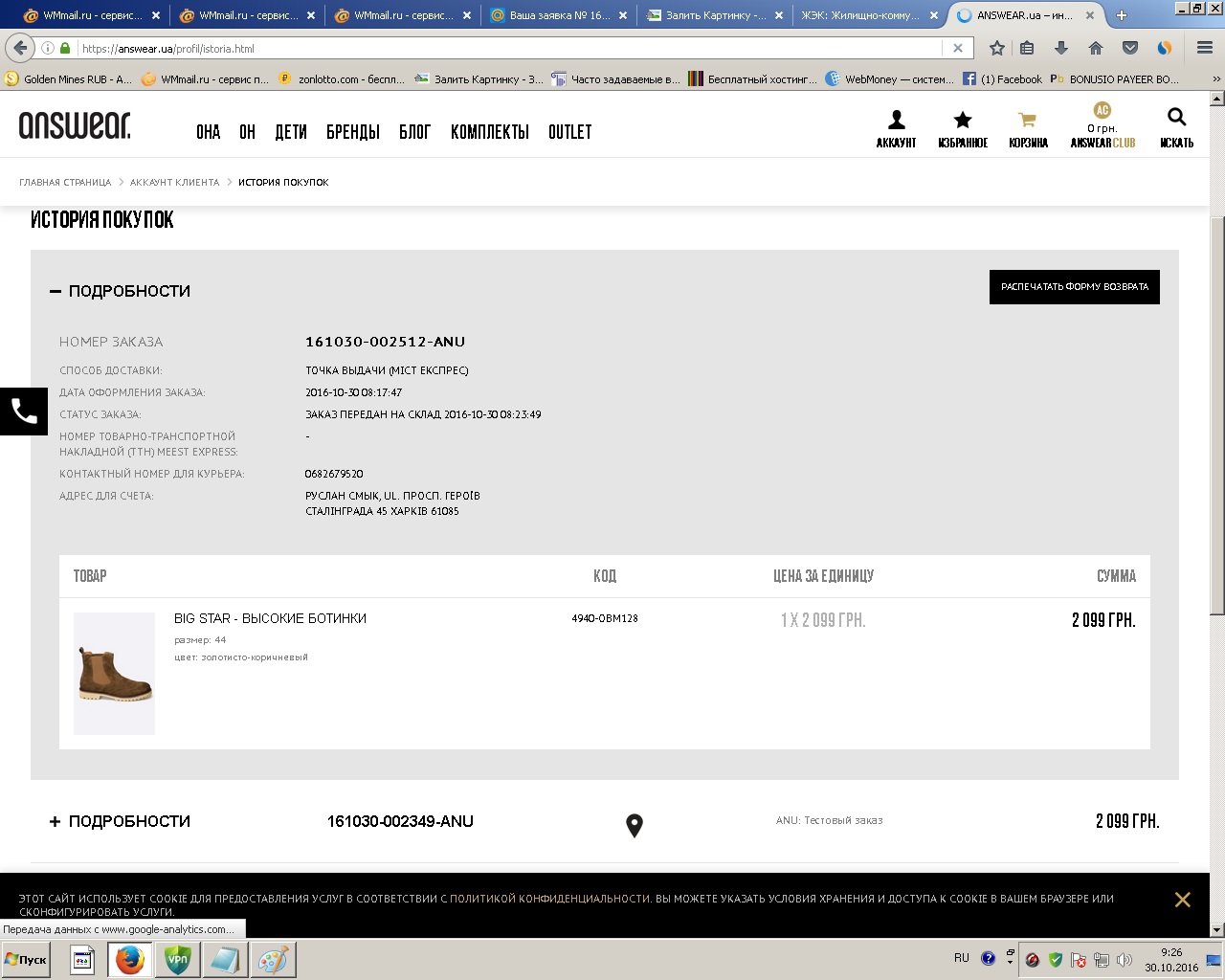Click the brown boot product thumbnail

coord(114,674)
